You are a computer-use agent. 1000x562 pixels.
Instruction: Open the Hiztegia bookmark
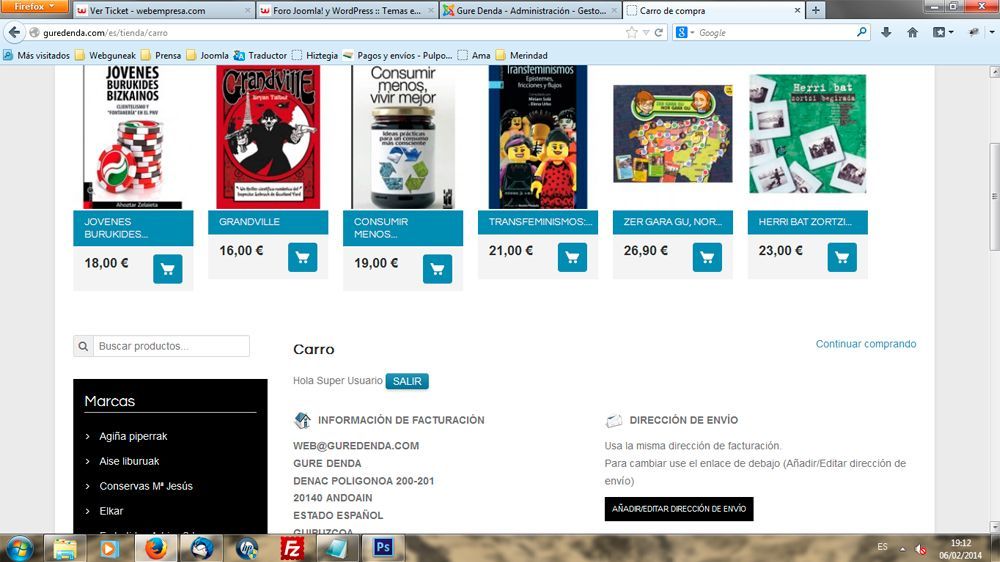(x=315, y=55)
